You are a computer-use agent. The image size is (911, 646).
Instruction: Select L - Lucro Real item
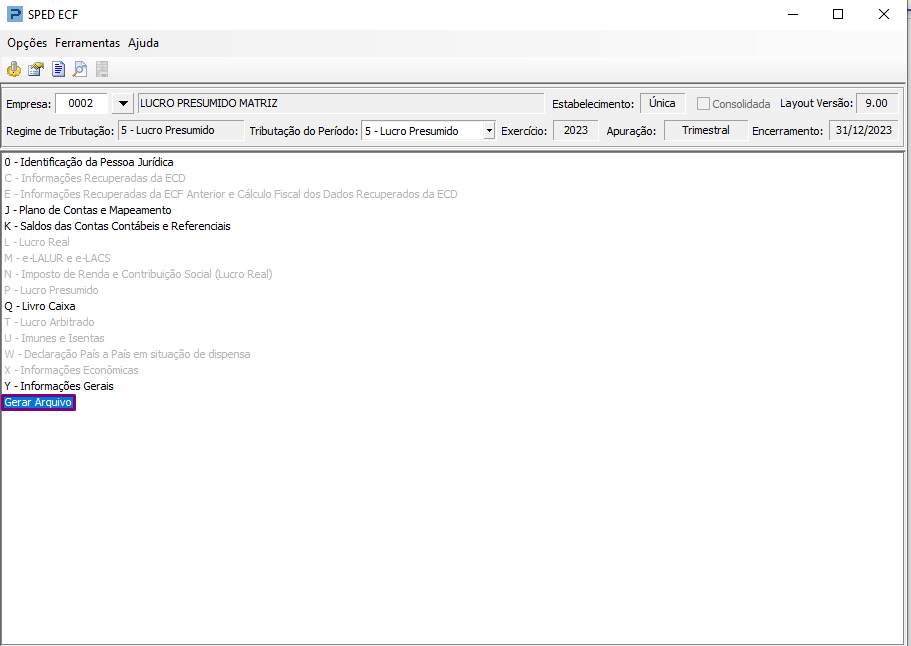[37, 242]
